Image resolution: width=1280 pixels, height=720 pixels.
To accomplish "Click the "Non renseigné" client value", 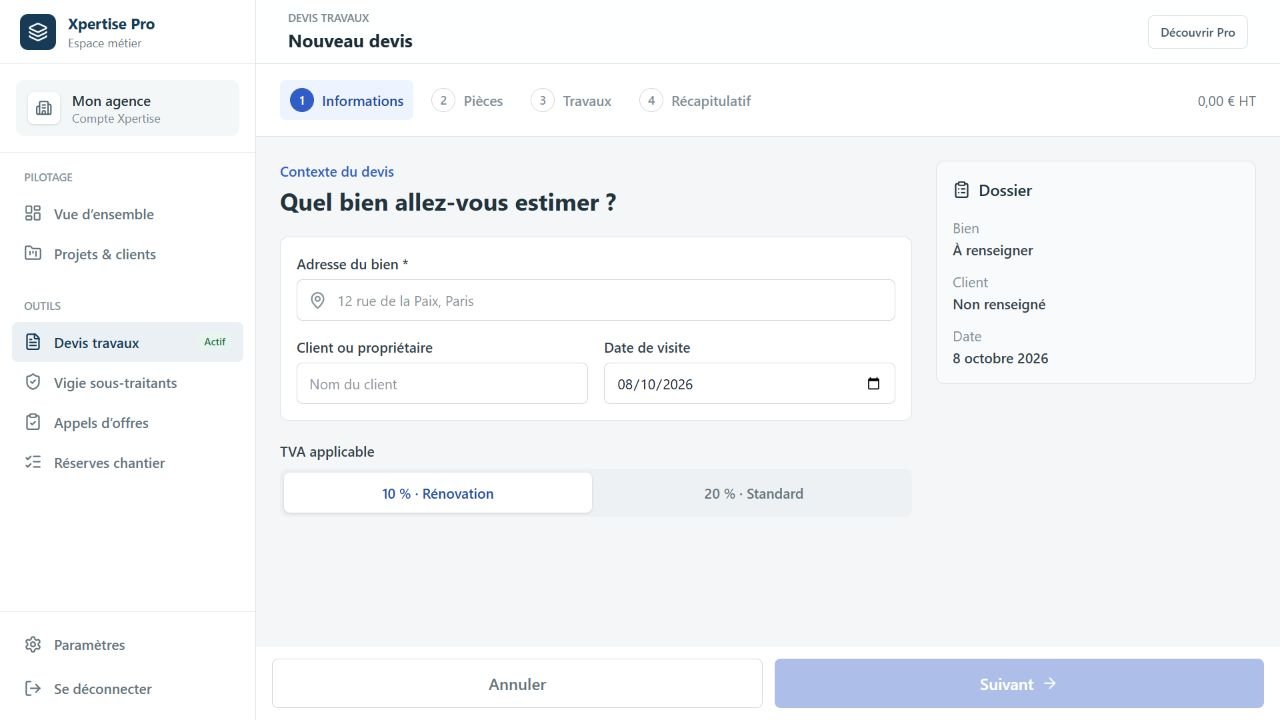I will coord(999,304).
